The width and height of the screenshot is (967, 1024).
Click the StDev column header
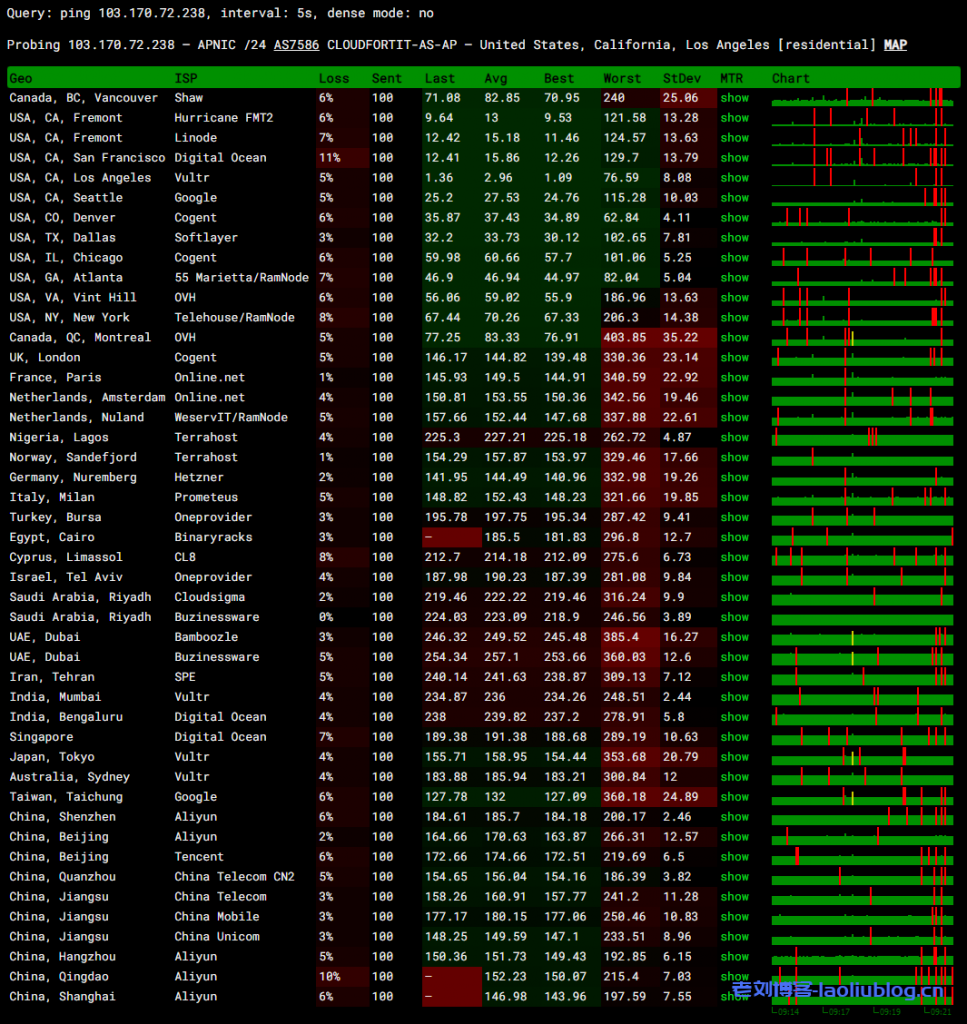[x=681, y=78]
